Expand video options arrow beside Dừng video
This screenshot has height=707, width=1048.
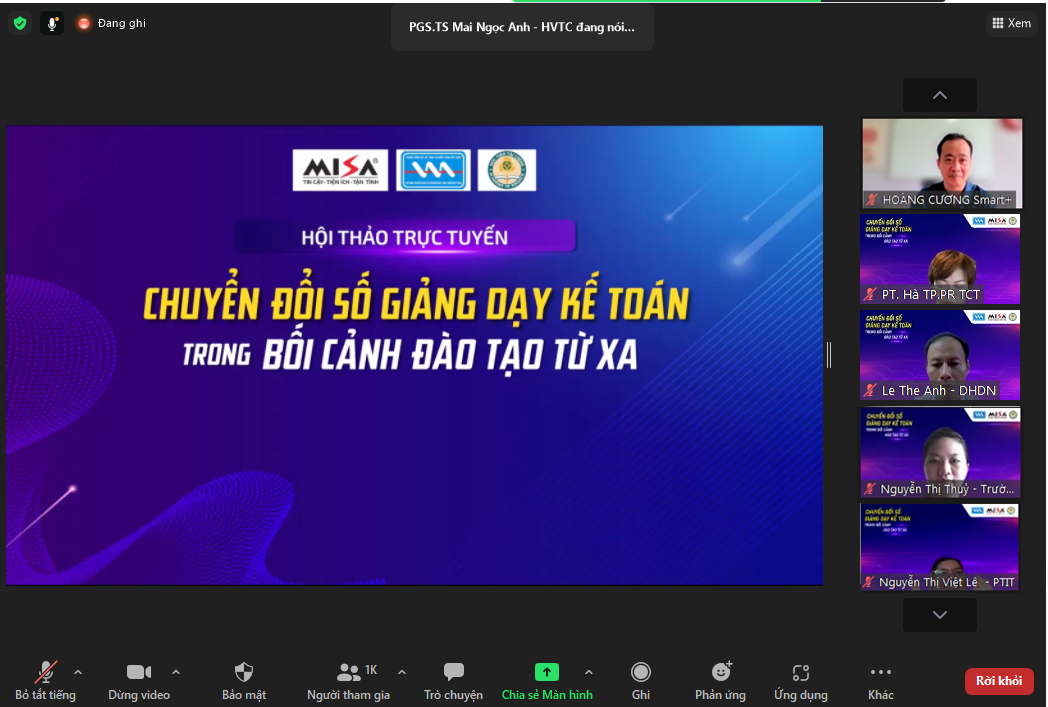(x=176, y=672)
